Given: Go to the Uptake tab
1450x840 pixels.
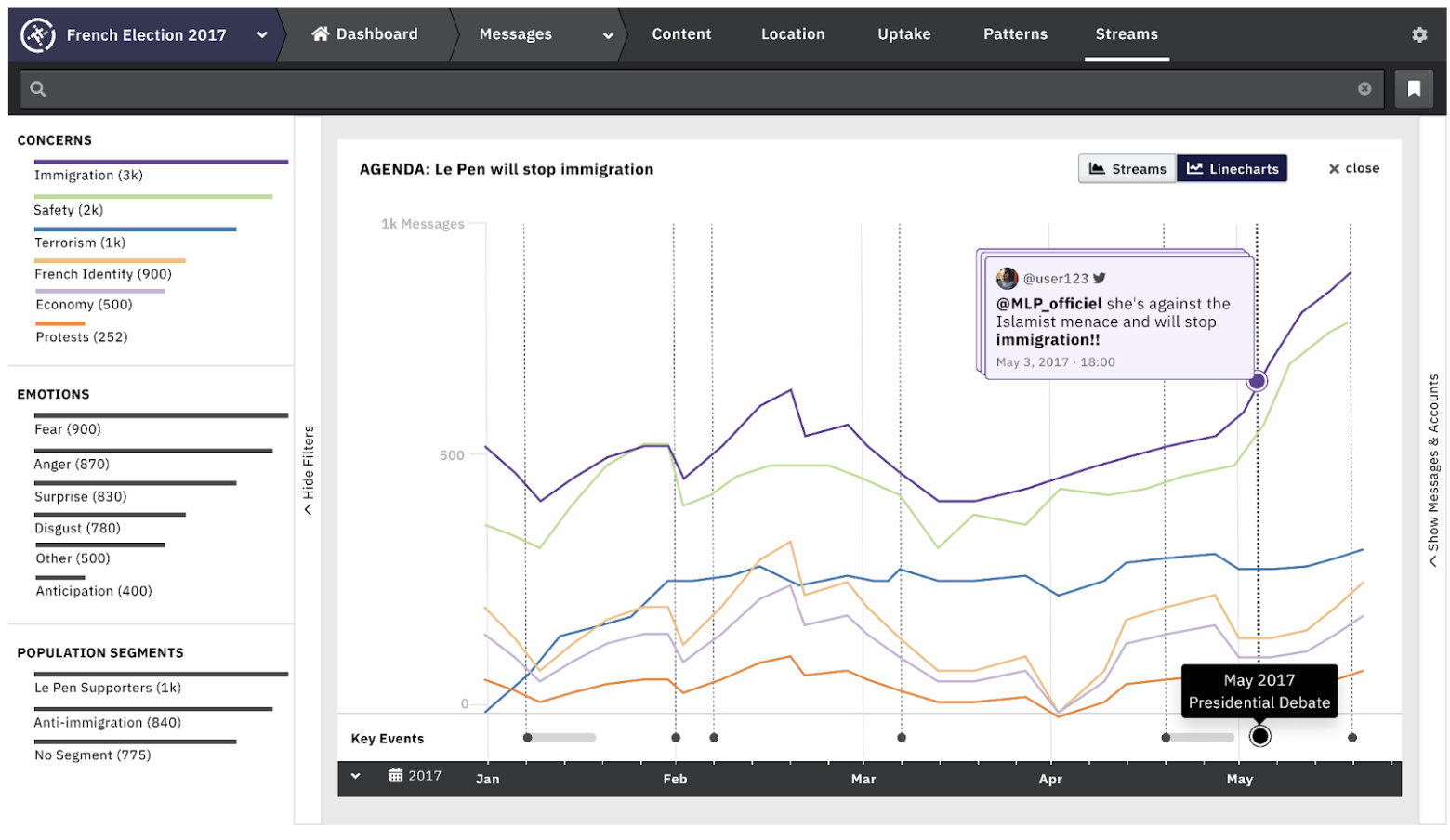Looking at the screenshot, I should click(x=903, y=34).
